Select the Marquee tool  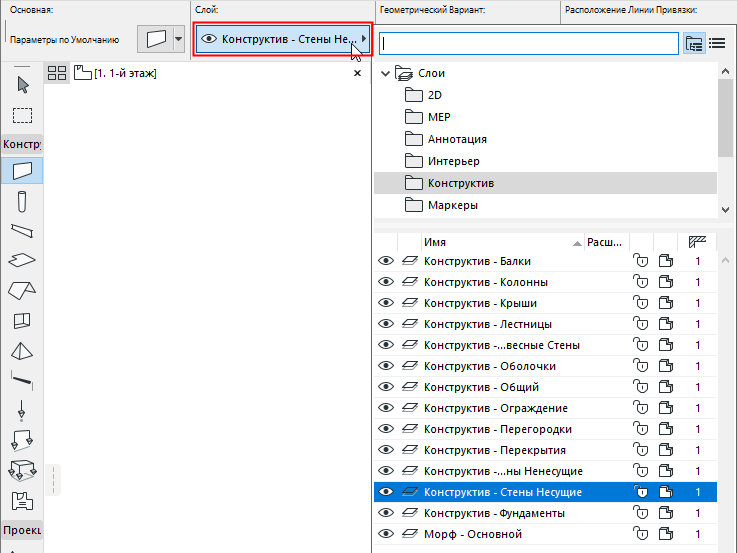point(22,115)
